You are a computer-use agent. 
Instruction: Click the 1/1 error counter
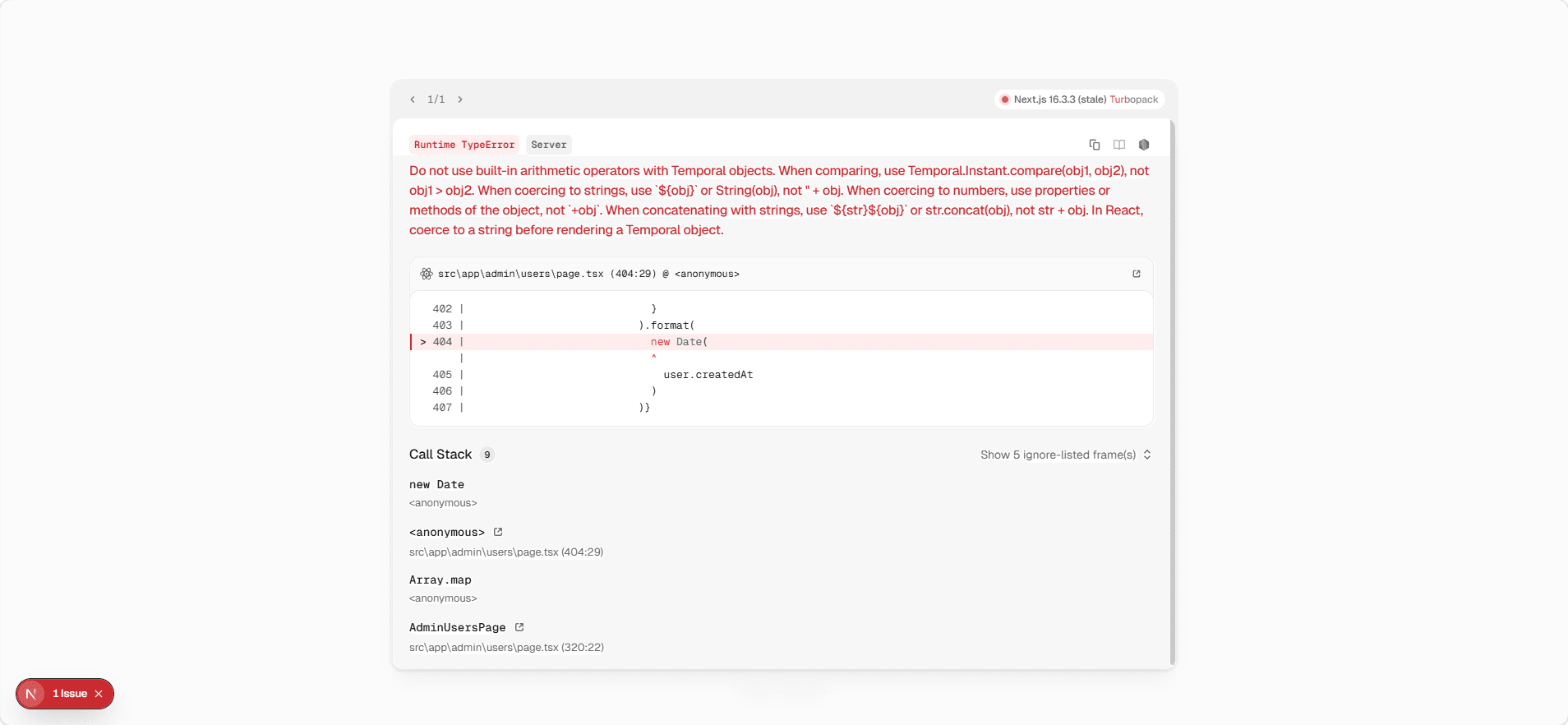coord(436,99)
